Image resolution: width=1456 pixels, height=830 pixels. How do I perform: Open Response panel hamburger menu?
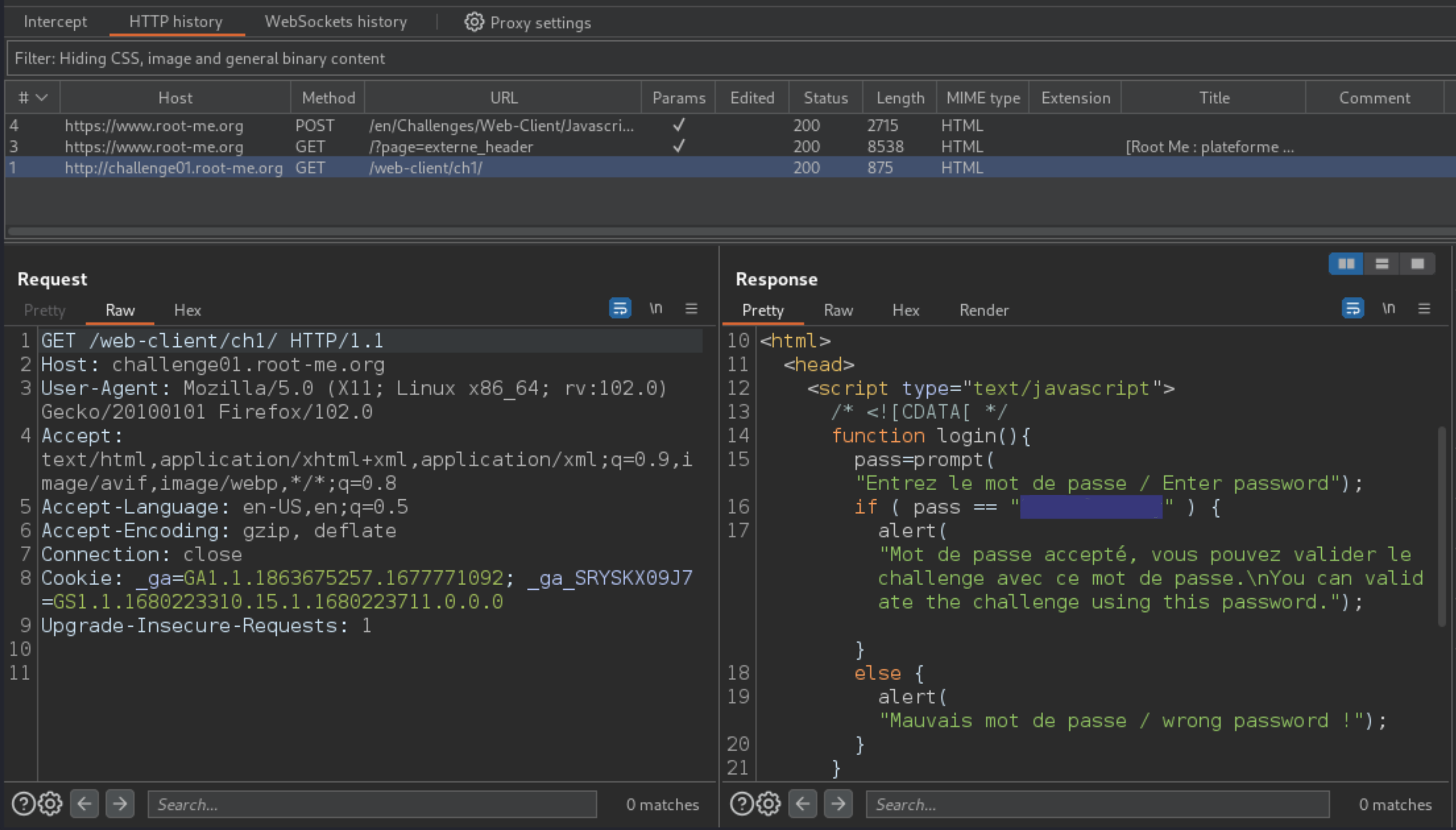pyautogui.click(x=1424, y=308)
